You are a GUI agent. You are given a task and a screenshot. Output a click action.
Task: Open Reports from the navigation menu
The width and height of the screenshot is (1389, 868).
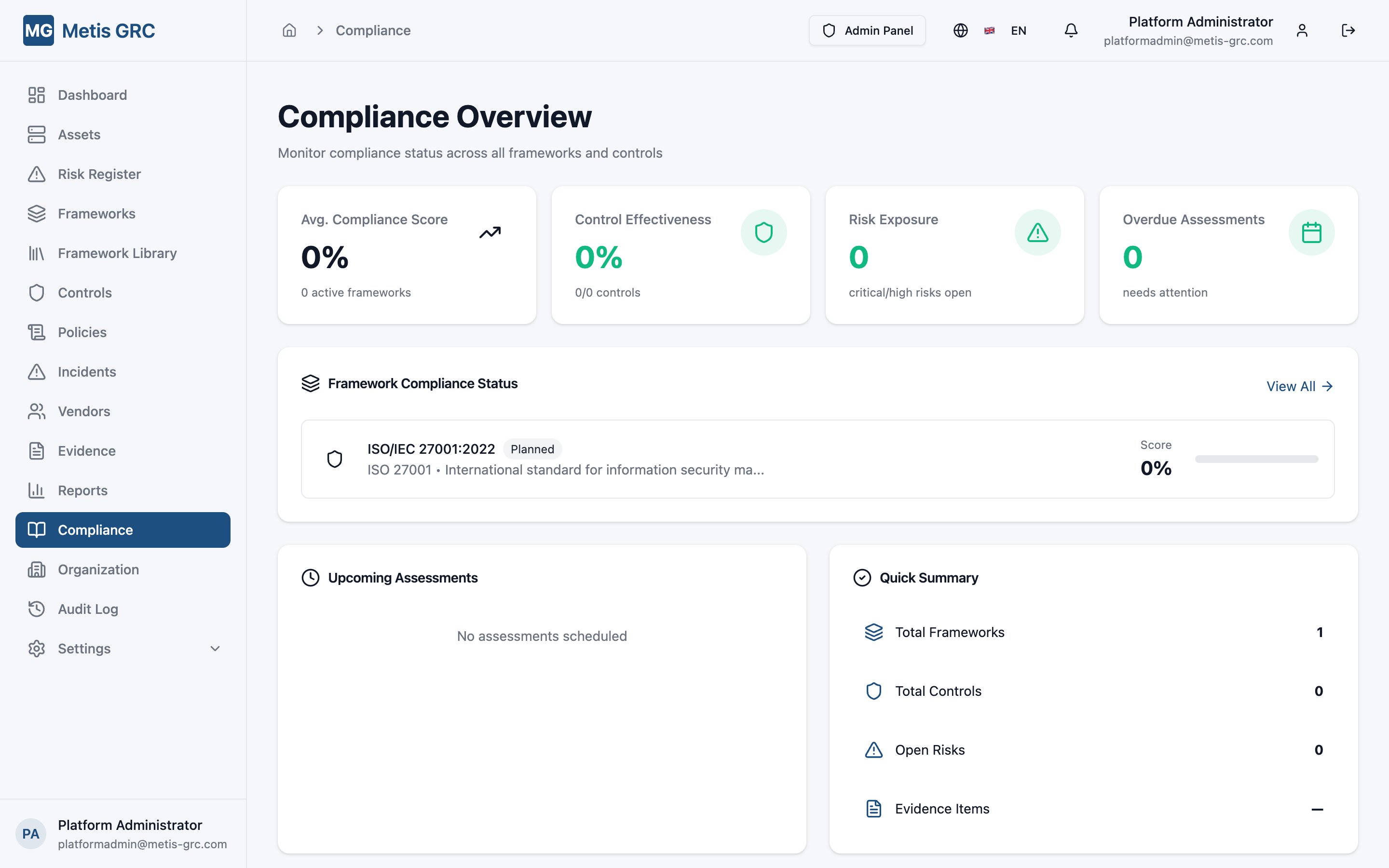pos(82,490)
